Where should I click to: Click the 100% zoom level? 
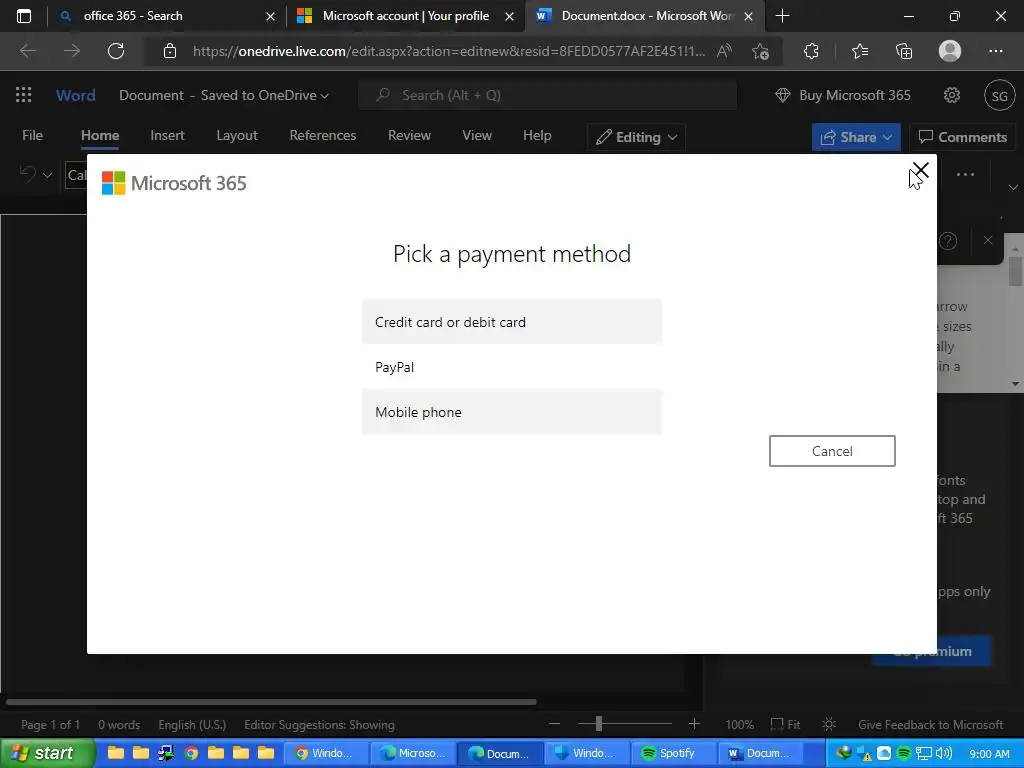click(739, 725)
